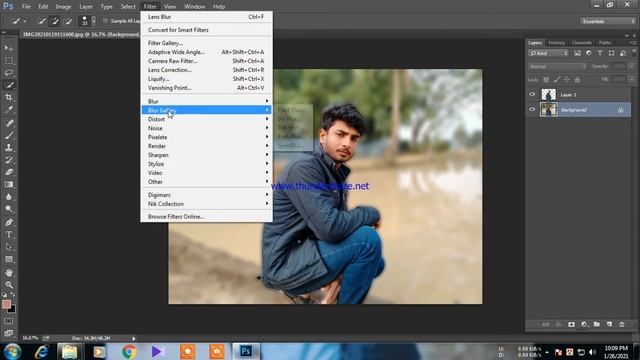Select the Pen tool
Screen dimensions: 640x360
(9, 222)
